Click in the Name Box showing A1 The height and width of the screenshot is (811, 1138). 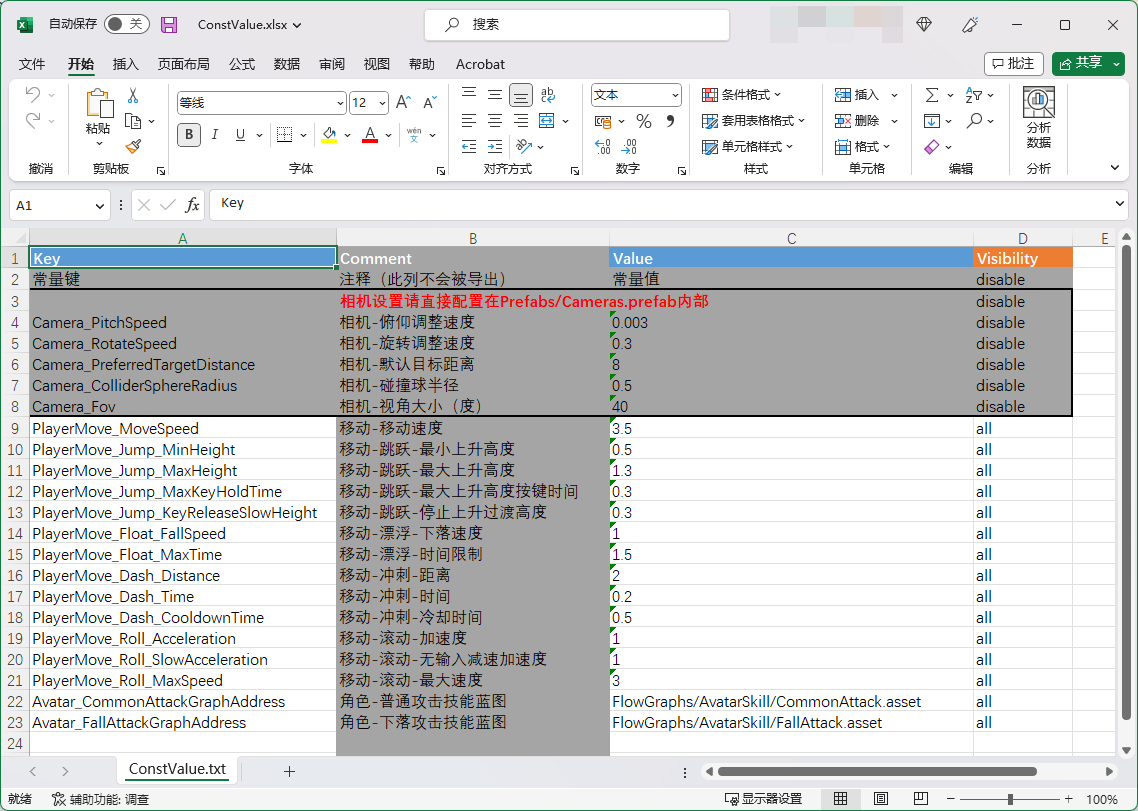pos(60,205)
